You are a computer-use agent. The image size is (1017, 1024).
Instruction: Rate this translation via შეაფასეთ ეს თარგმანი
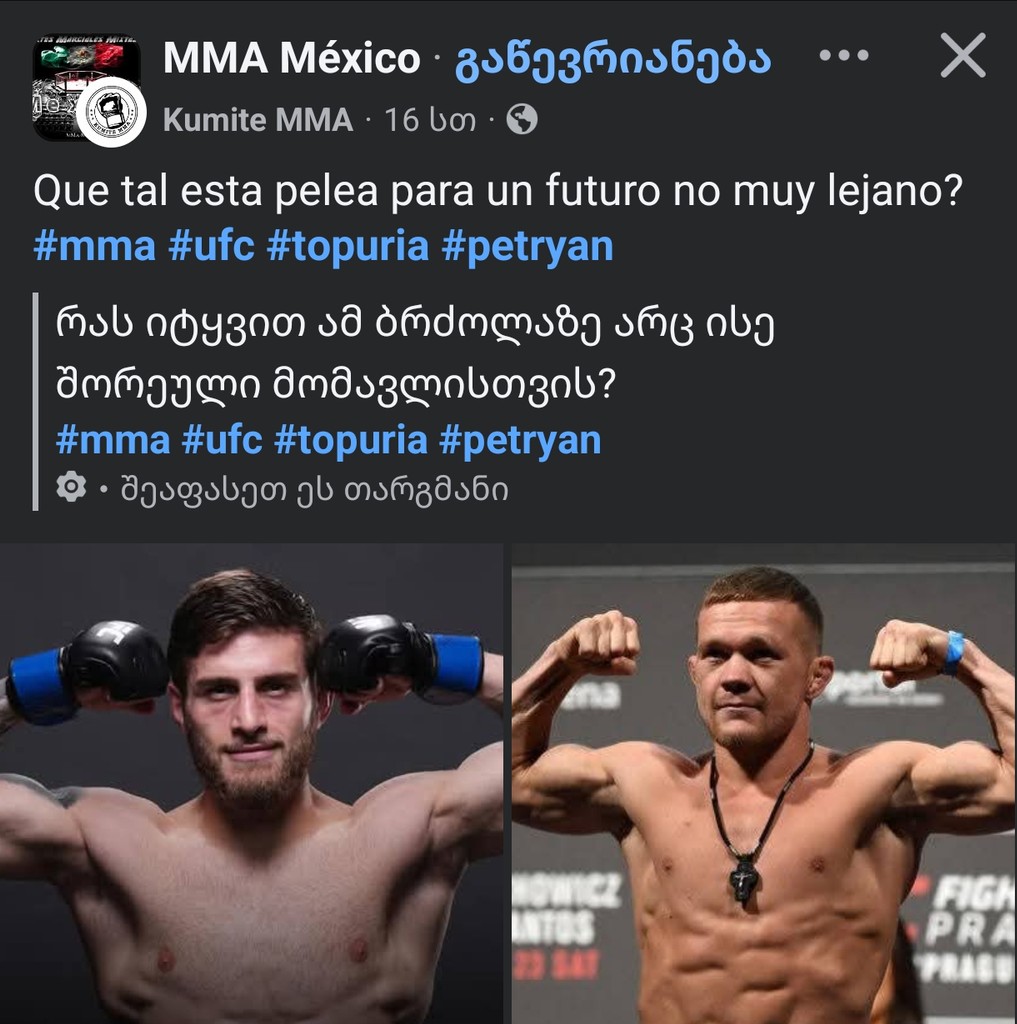pos(314,490)
